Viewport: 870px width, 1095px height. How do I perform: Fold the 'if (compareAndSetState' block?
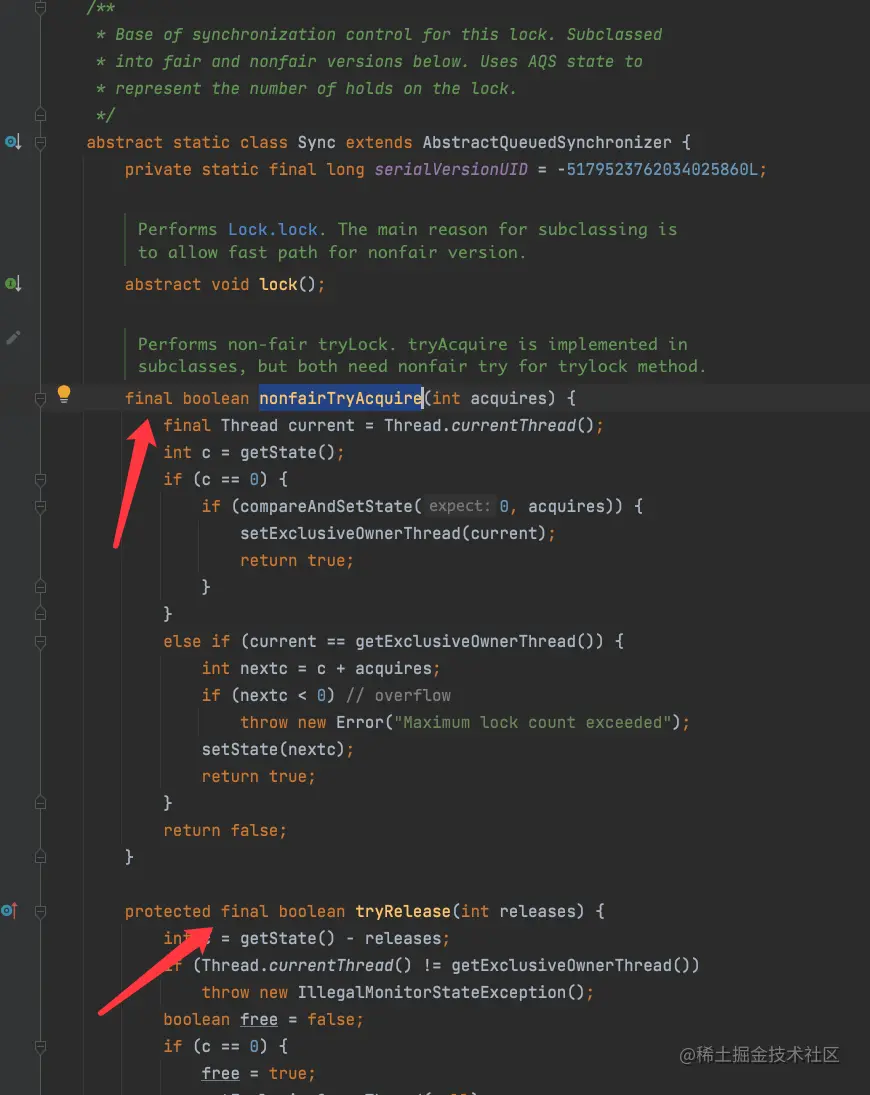(40, 506)
